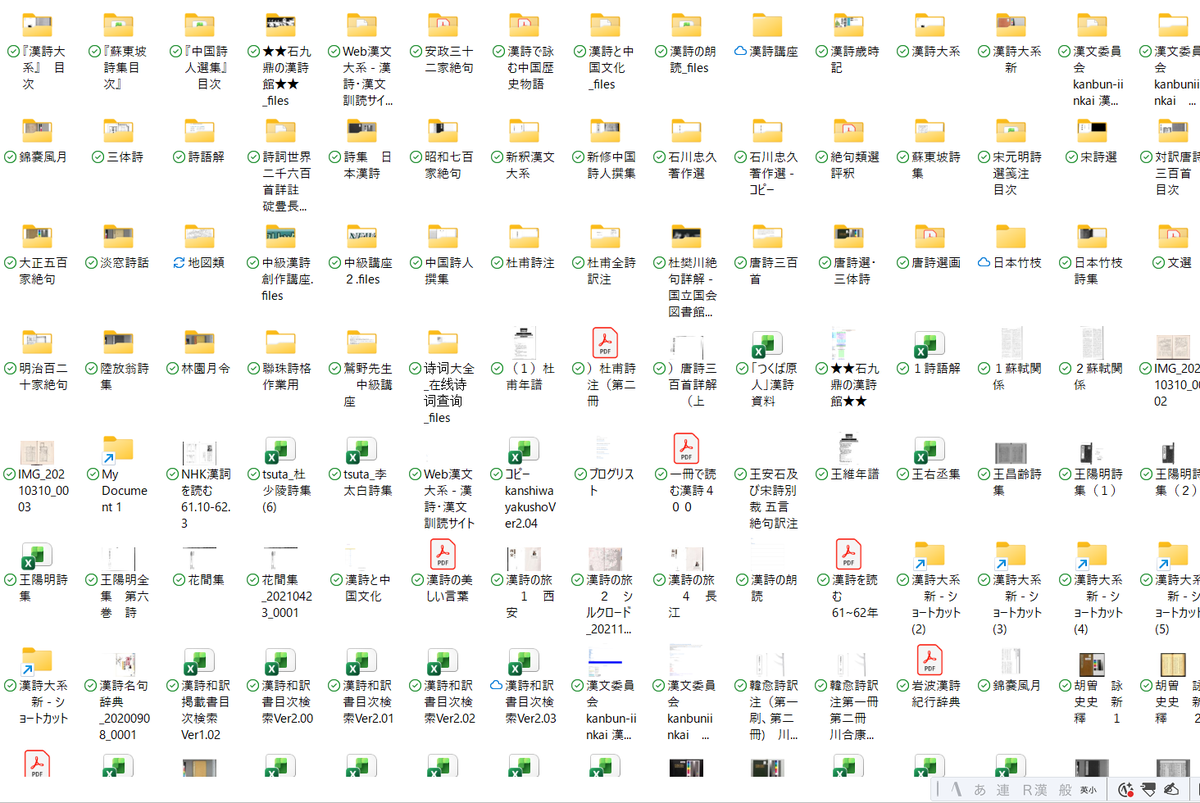Click the file name 陸放翁詩集
The height and width of the screenshot is (803, 1200).
pos(125,376)
